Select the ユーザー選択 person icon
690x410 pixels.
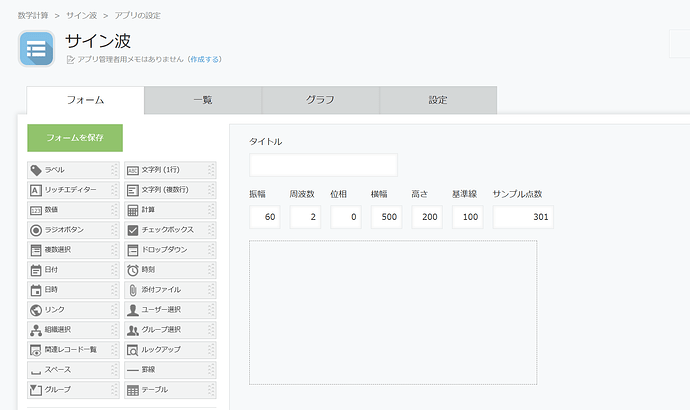click(x=133, y=310)
